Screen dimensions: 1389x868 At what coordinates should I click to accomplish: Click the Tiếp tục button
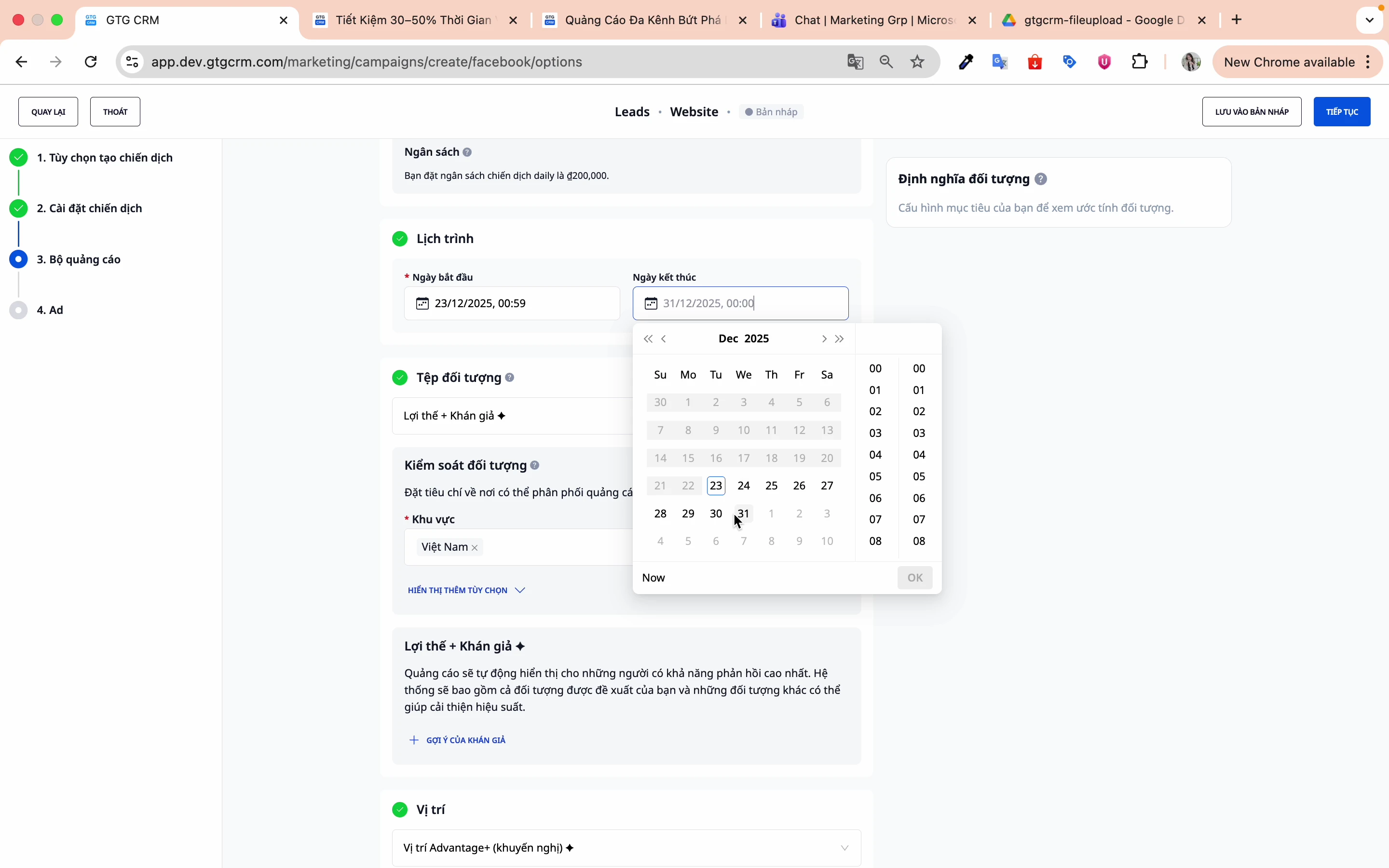coord(1341,112)
